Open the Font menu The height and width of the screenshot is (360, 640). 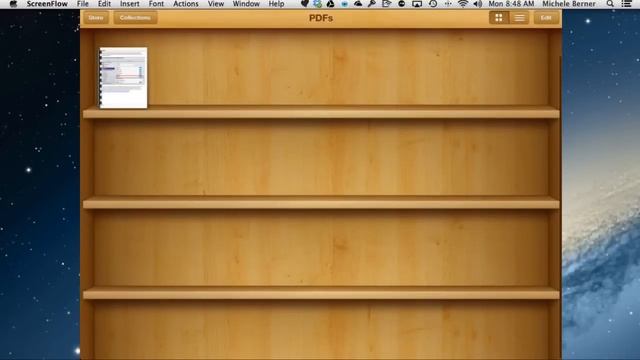click(x=156, y=4)
